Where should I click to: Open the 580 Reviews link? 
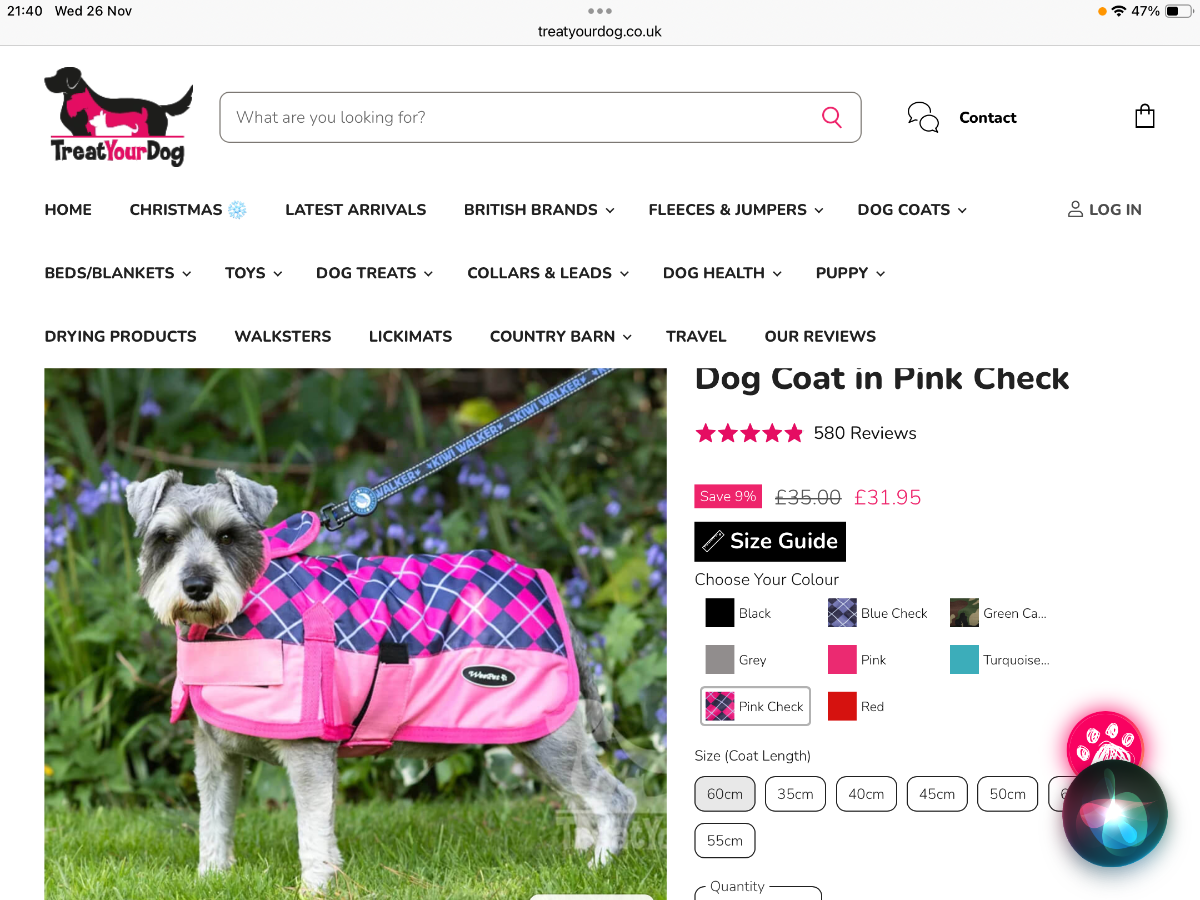pyautogui.click(x=865, y=433)
